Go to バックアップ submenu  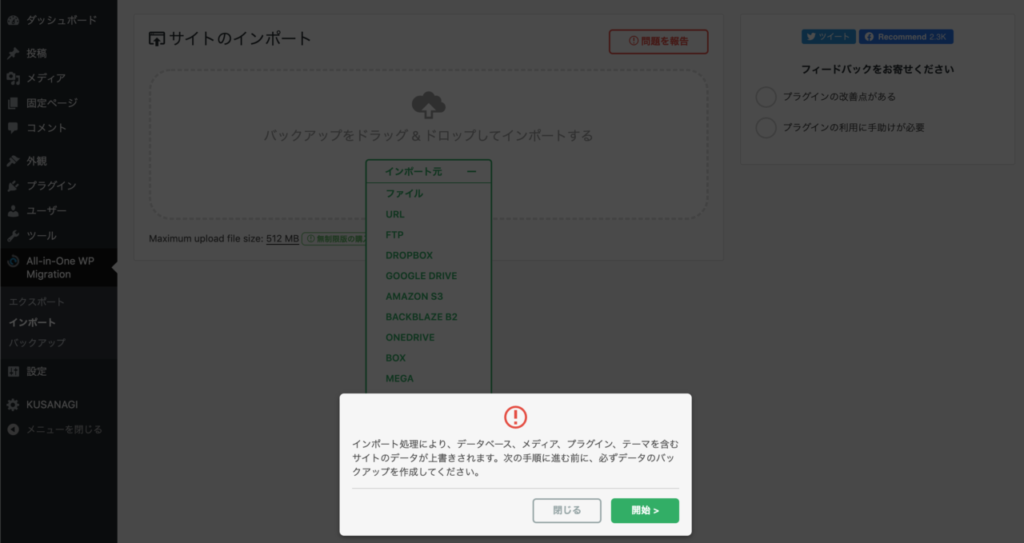(37, 342)
